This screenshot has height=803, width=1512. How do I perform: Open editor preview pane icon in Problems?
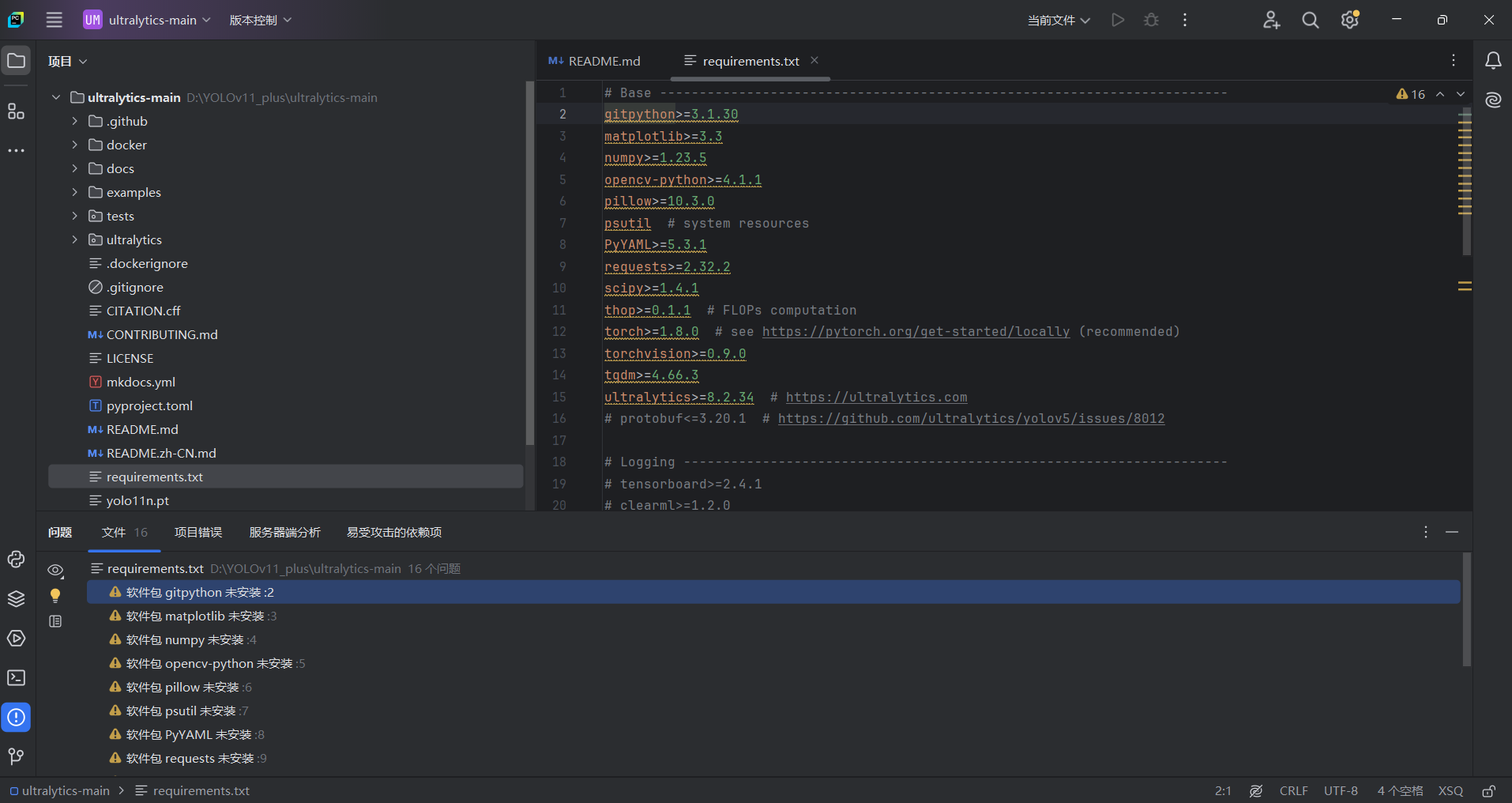pyautogui.click(x=55, y=621)
